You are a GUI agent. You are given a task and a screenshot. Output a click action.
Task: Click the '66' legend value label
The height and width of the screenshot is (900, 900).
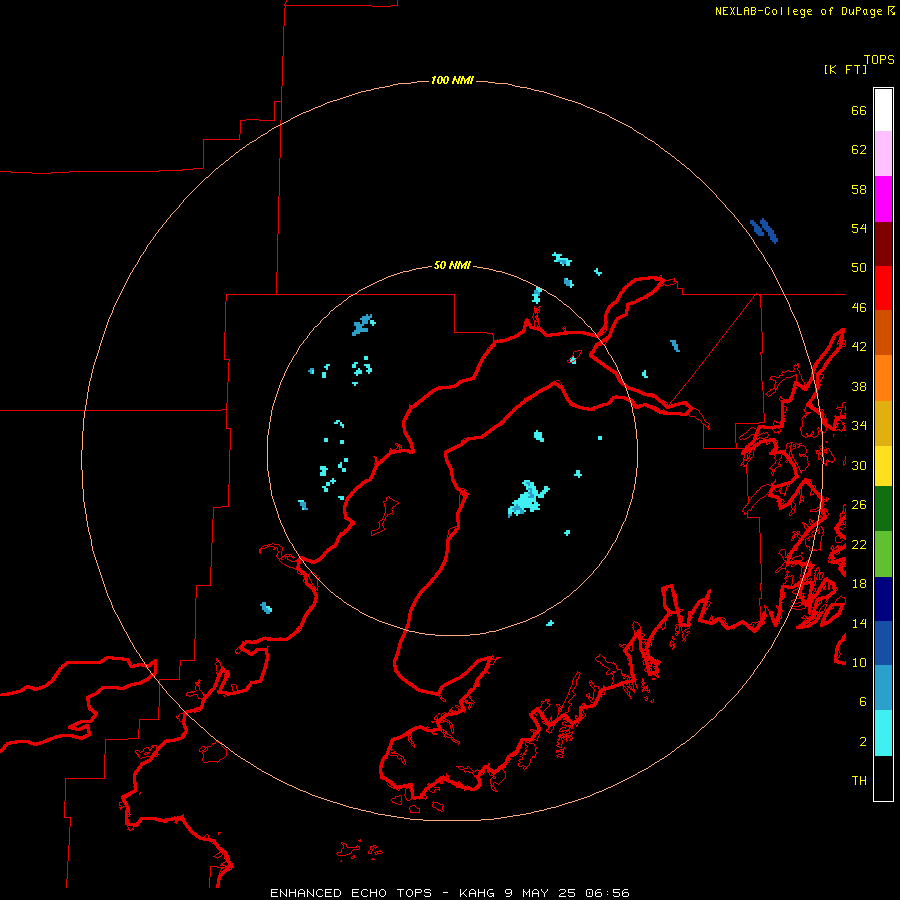(x=859, y=110)
